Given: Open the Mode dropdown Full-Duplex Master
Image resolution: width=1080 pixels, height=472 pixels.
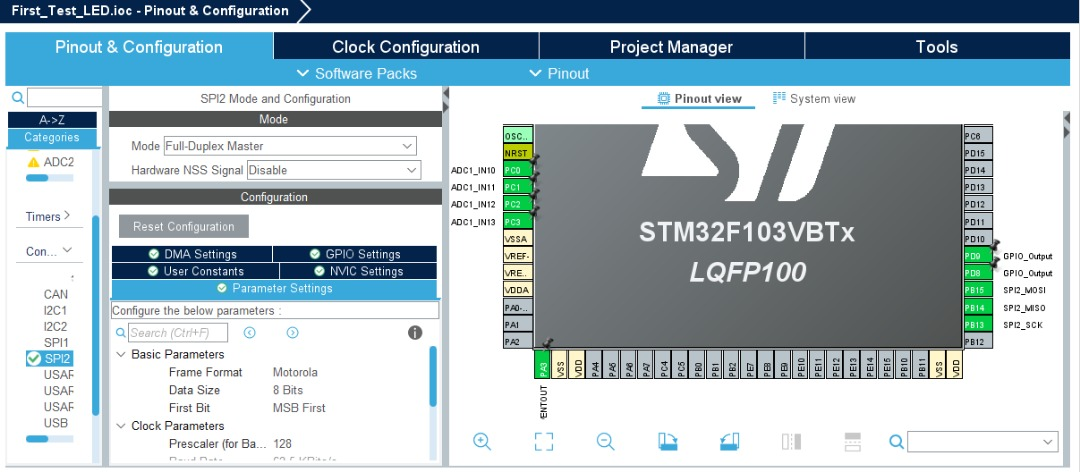Looking at the screenshot, I should click(x=290, y=146).
